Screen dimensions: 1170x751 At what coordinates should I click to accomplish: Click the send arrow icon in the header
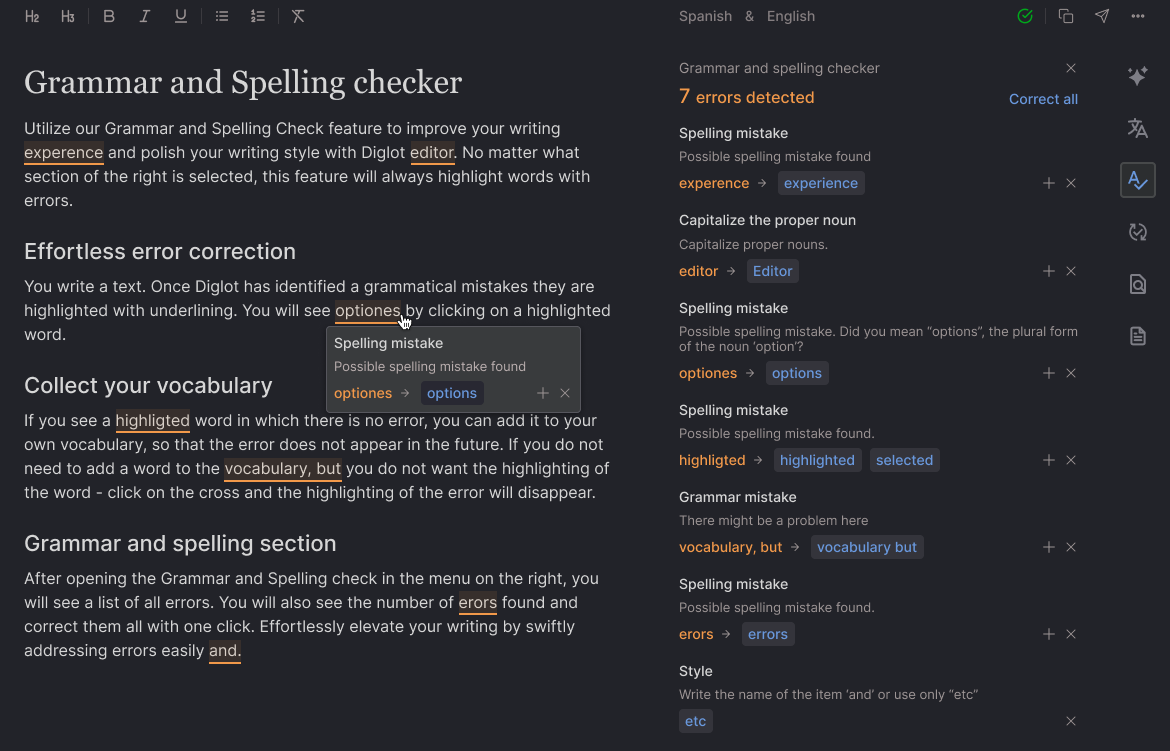1101,16
